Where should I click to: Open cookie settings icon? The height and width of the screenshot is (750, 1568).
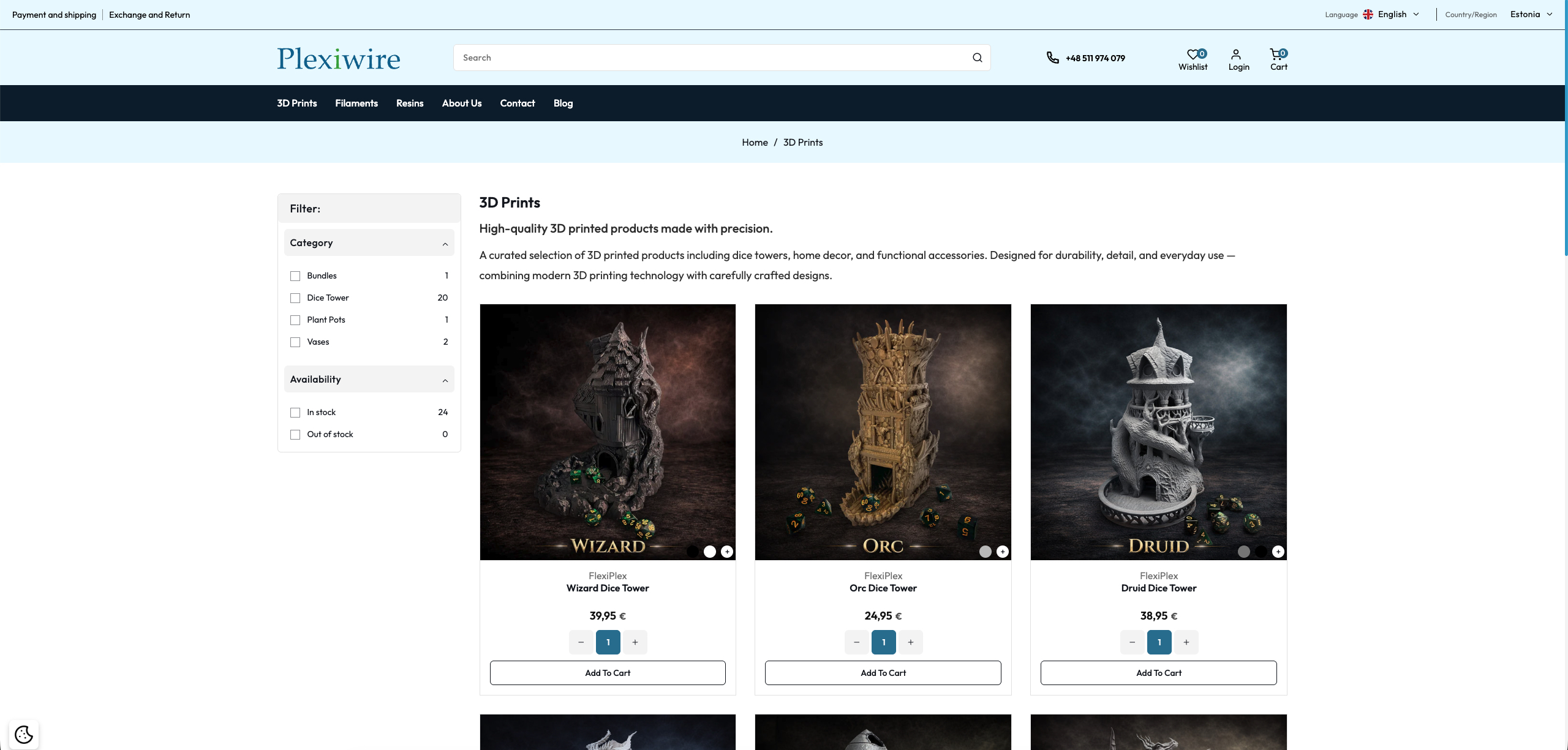click(24, 734)
